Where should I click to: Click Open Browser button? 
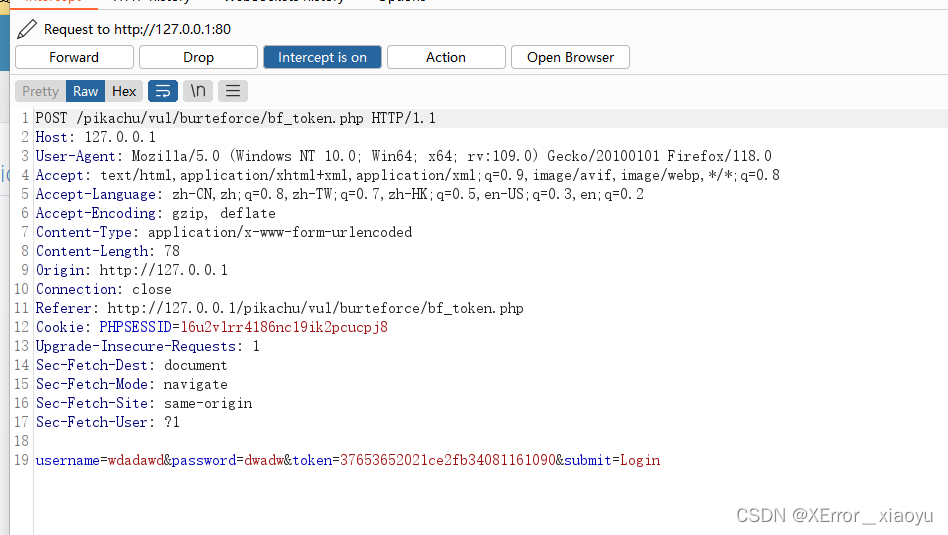pyautogui.click(x=570, y=57)
